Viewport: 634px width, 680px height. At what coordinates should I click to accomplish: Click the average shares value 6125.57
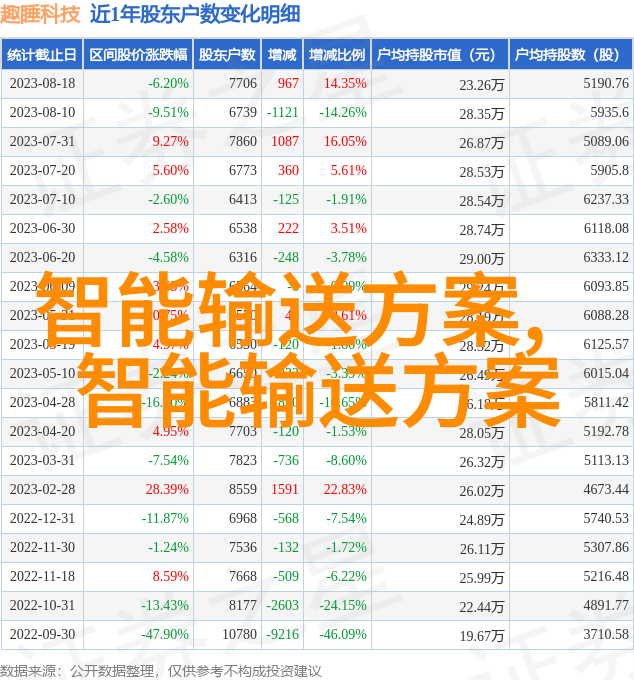click(x=606, y=344)
